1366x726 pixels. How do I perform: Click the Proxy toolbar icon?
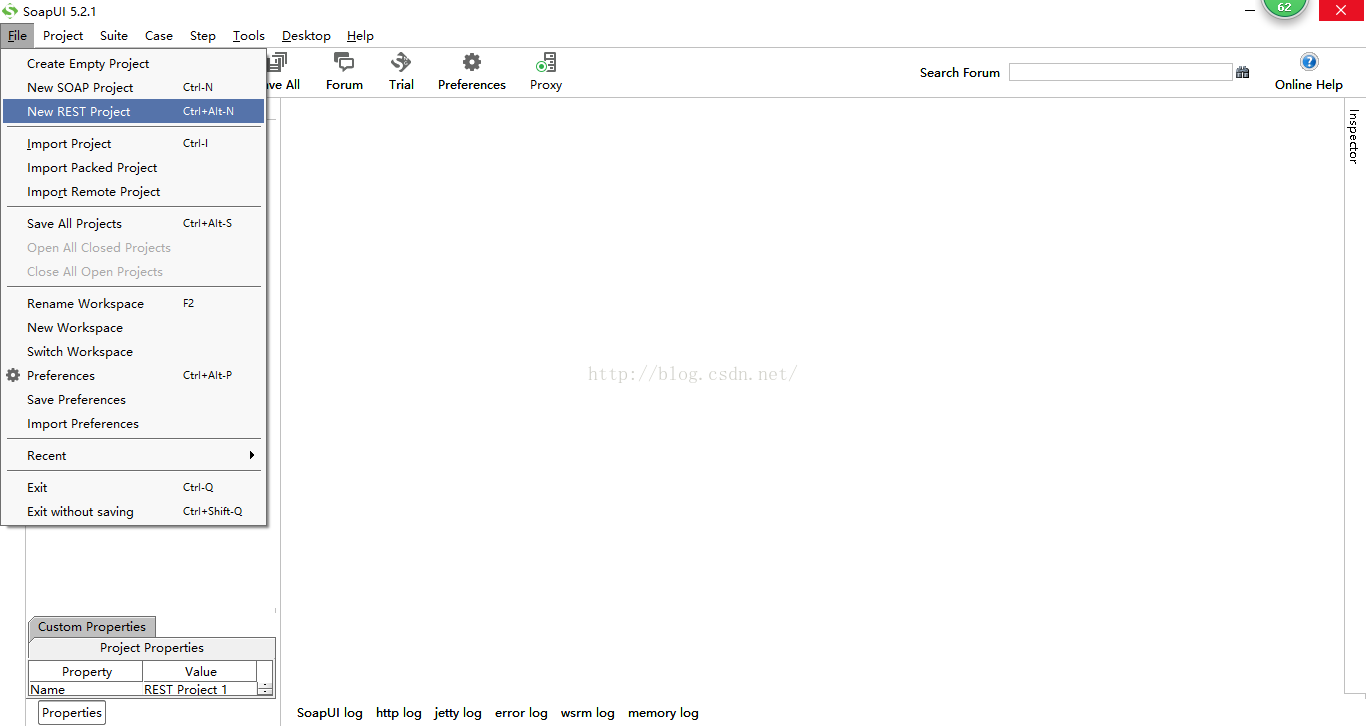tap(546, 63)
